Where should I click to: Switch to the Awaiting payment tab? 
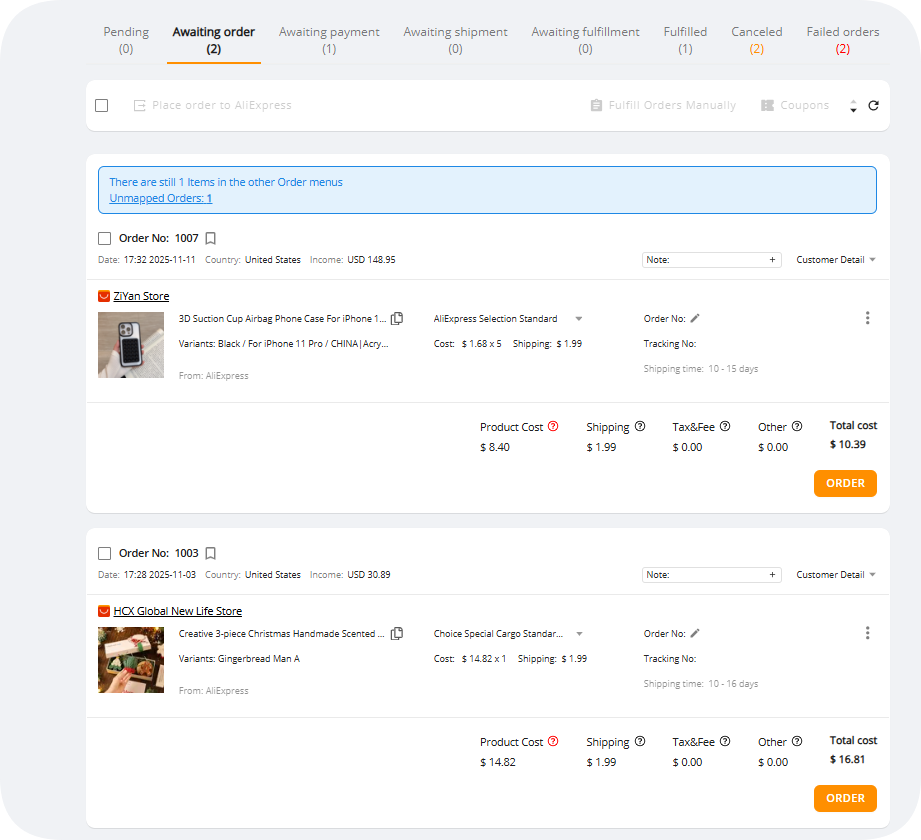329,39
